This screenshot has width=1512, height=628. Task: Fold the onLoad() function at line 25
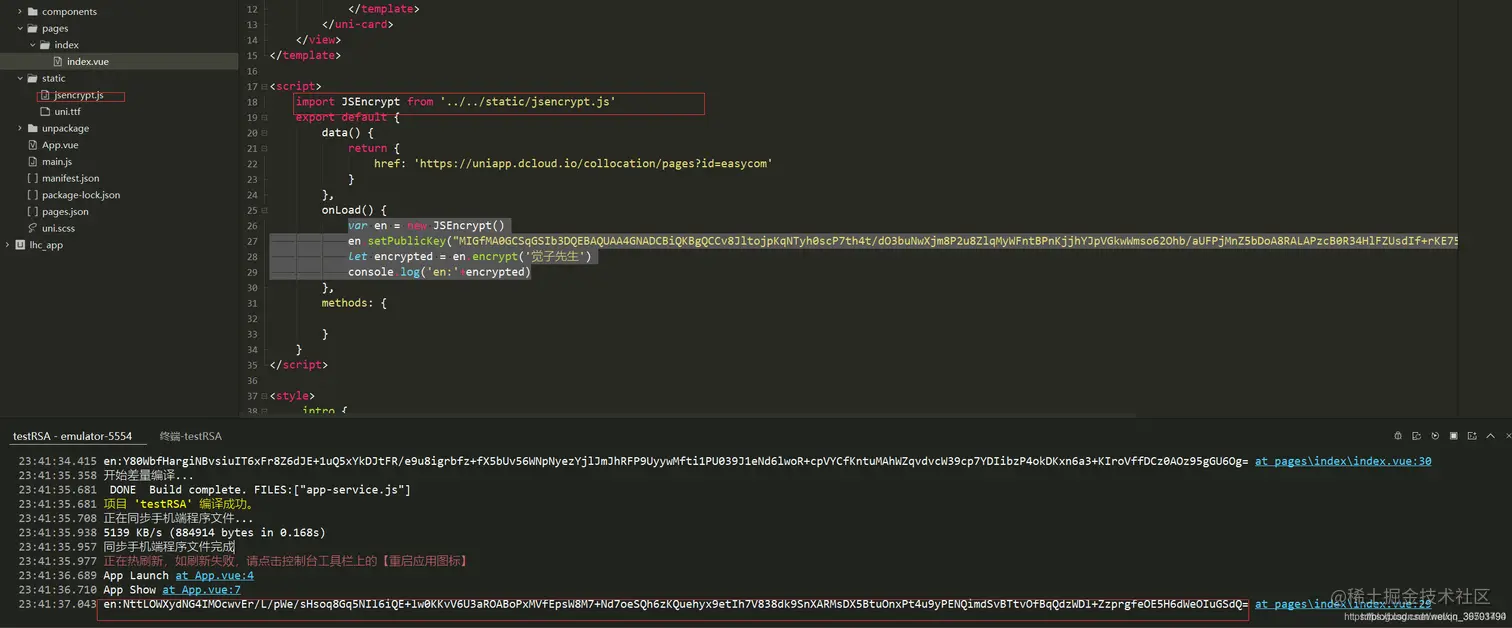[x=265, y=210]
